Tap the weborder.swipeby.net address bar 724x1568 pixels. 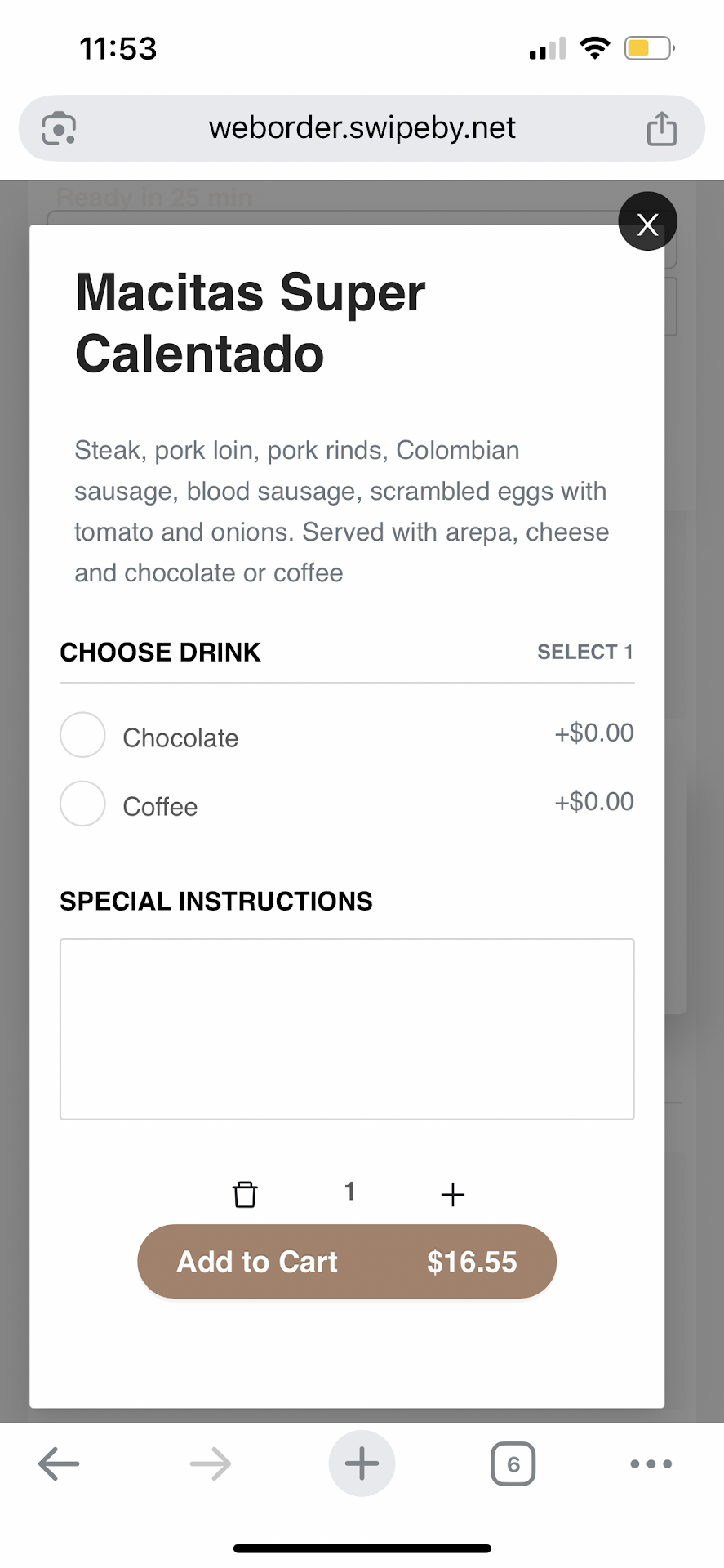coord(362,128)
